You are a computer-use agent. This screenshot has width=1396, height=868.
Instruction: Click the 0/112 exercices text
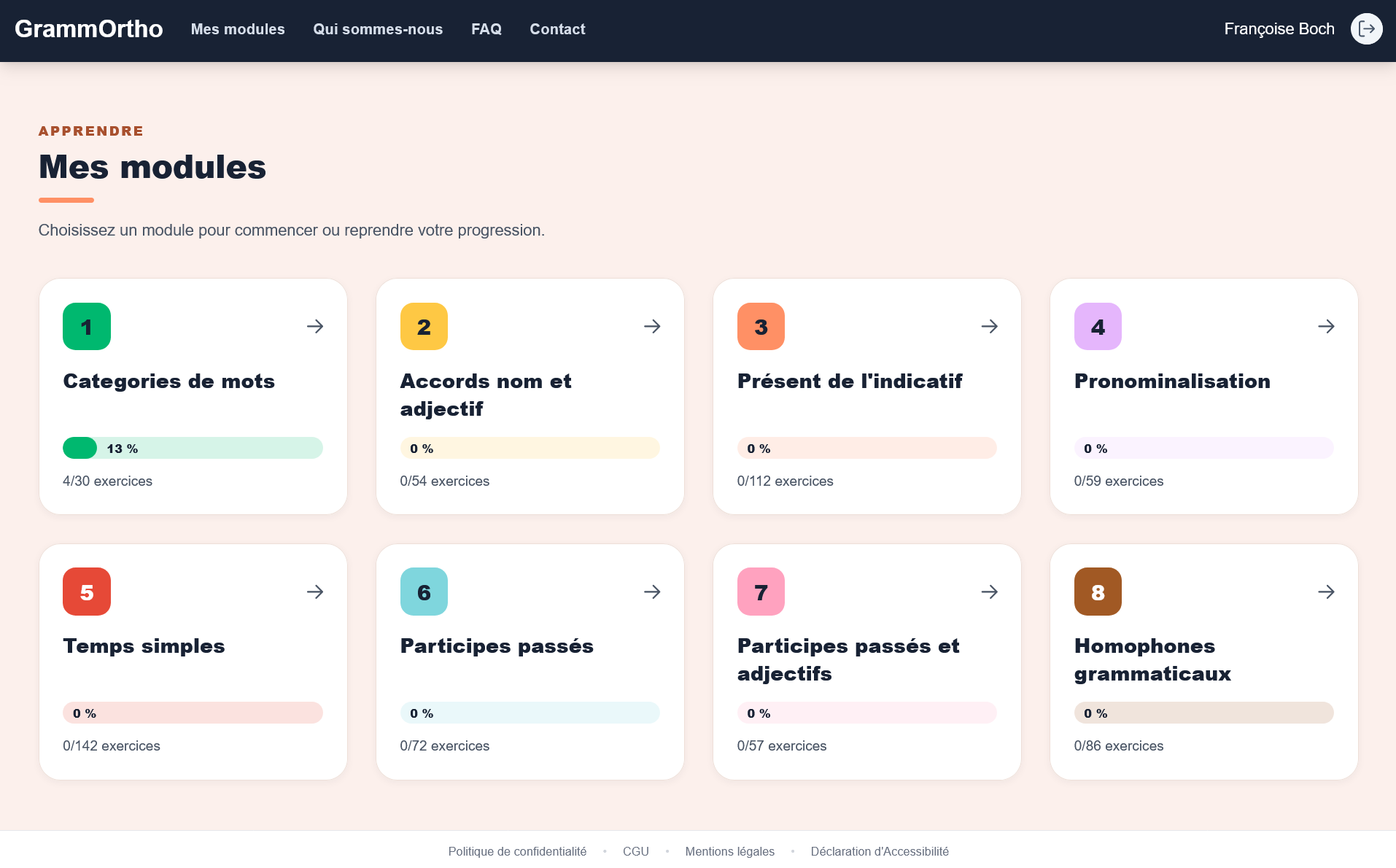(785, 481)
